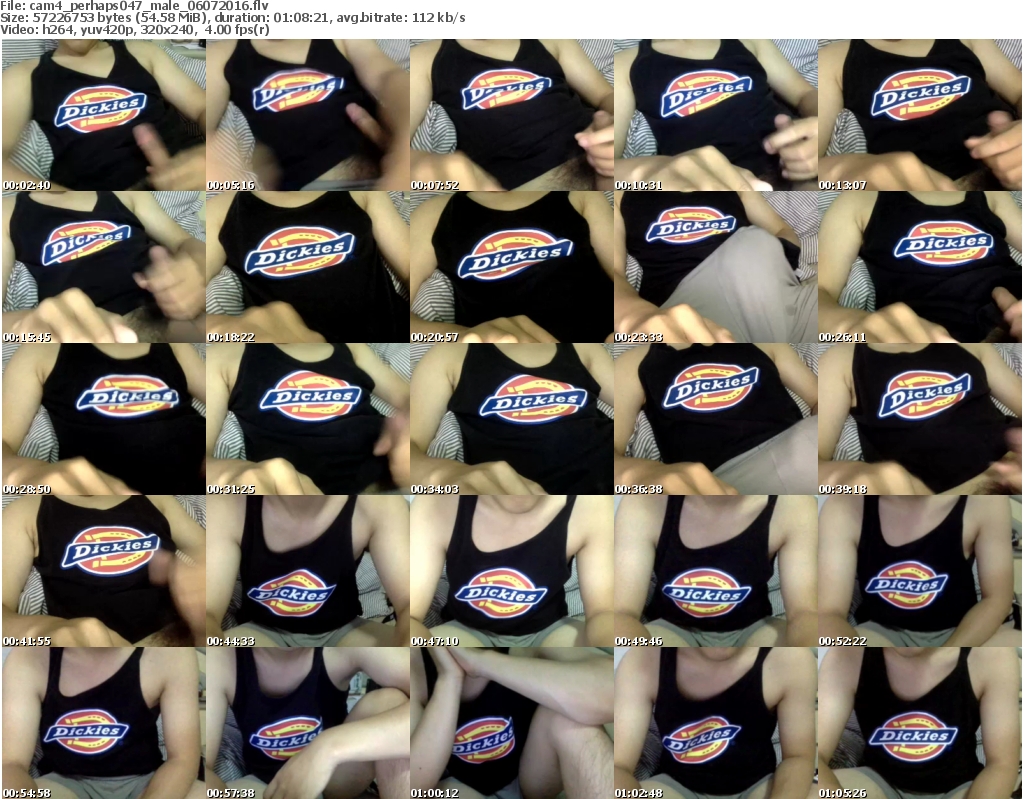Select the thumbnail stamped 00:15:45
Viewport: 1024px width, 799px height.
pyautogui.click(x=104, y=267)
